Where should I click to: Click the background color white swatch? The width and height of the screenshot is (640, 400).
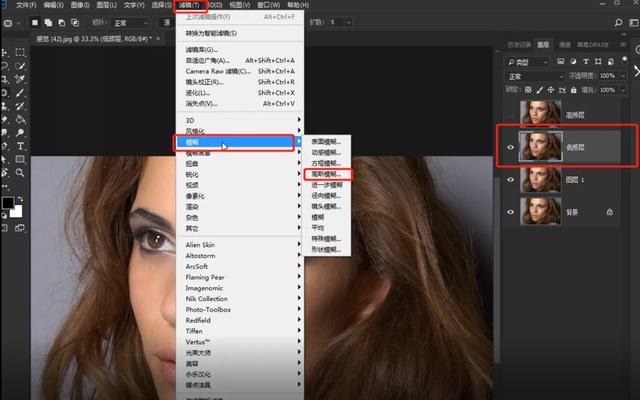click(x=17, y=212)
